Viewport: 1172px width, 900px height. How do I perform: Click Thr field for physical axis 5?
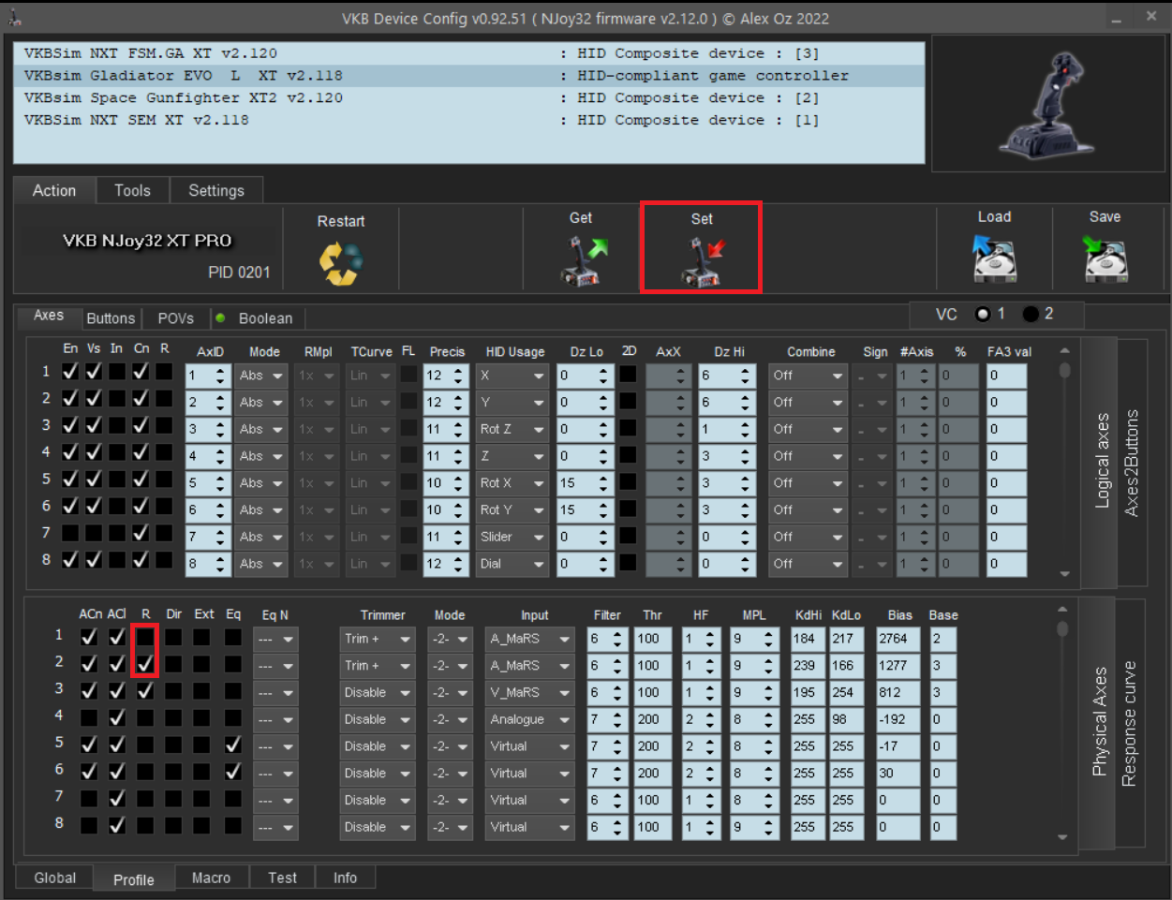point(653,747)
